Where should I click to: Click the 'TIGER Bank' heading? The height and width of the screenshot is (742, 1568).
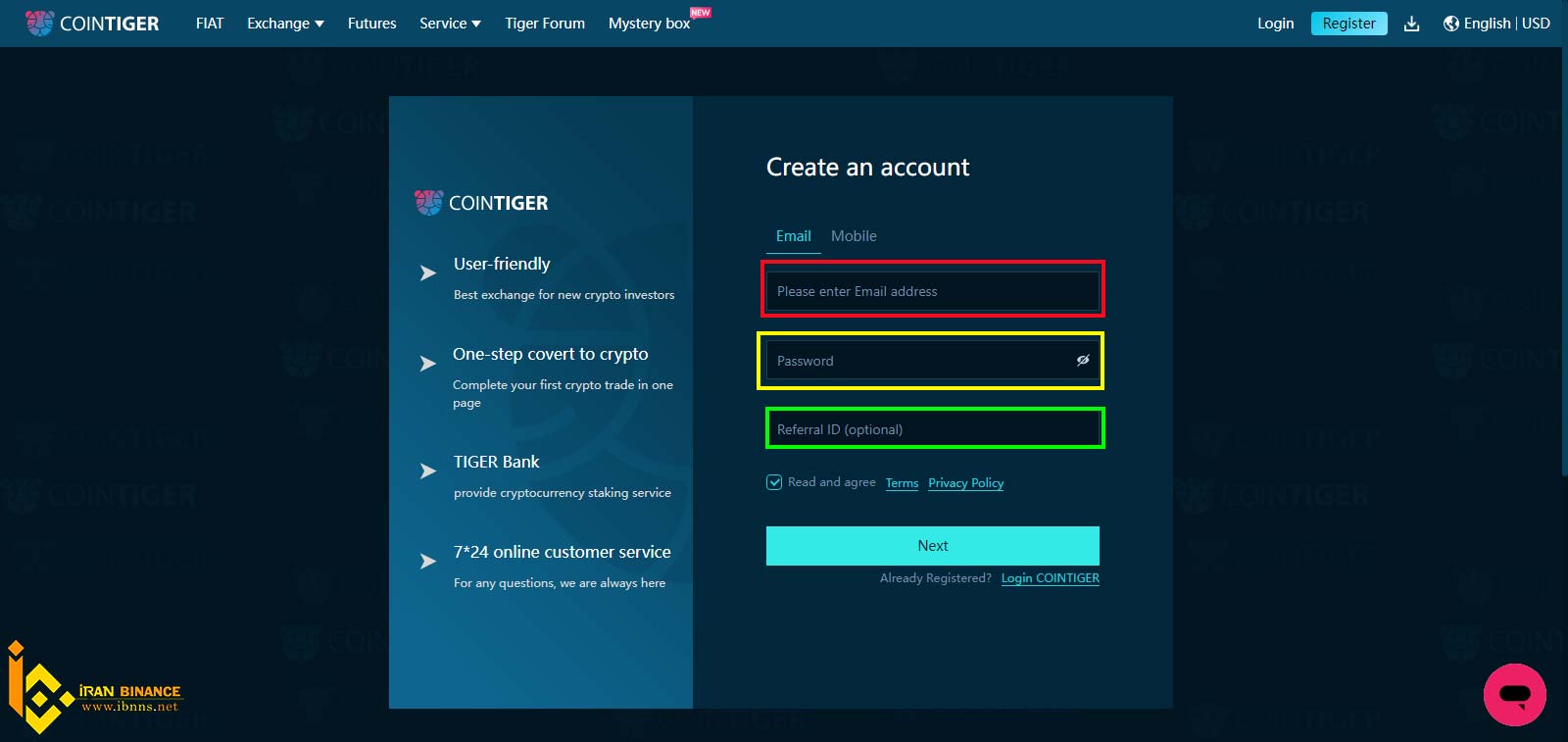[x=496, y=462]
